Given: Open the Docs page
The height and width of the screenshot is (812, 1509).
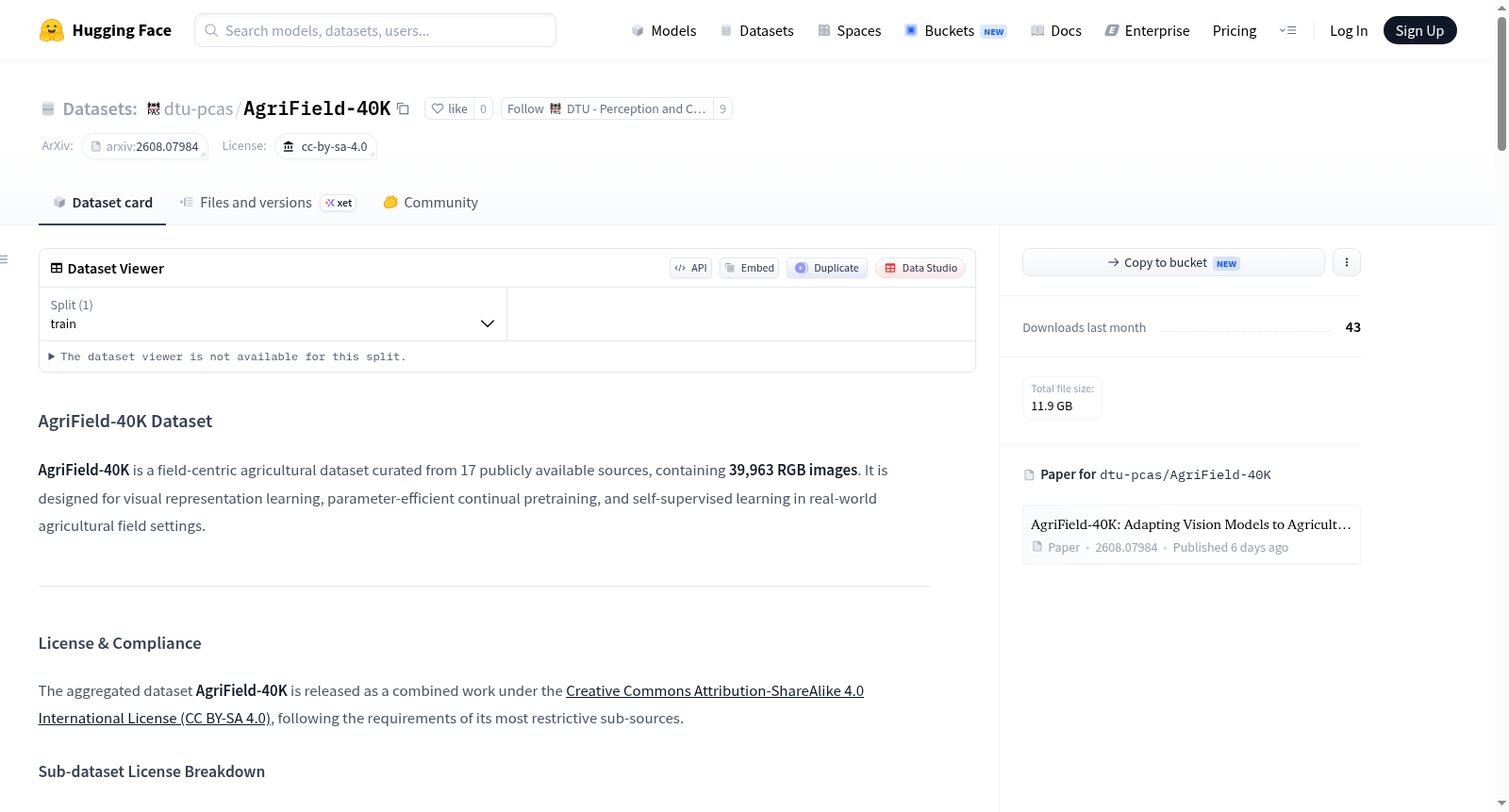Looking at the screenshot, I should pyautogui.click(x=1056, y=30).
